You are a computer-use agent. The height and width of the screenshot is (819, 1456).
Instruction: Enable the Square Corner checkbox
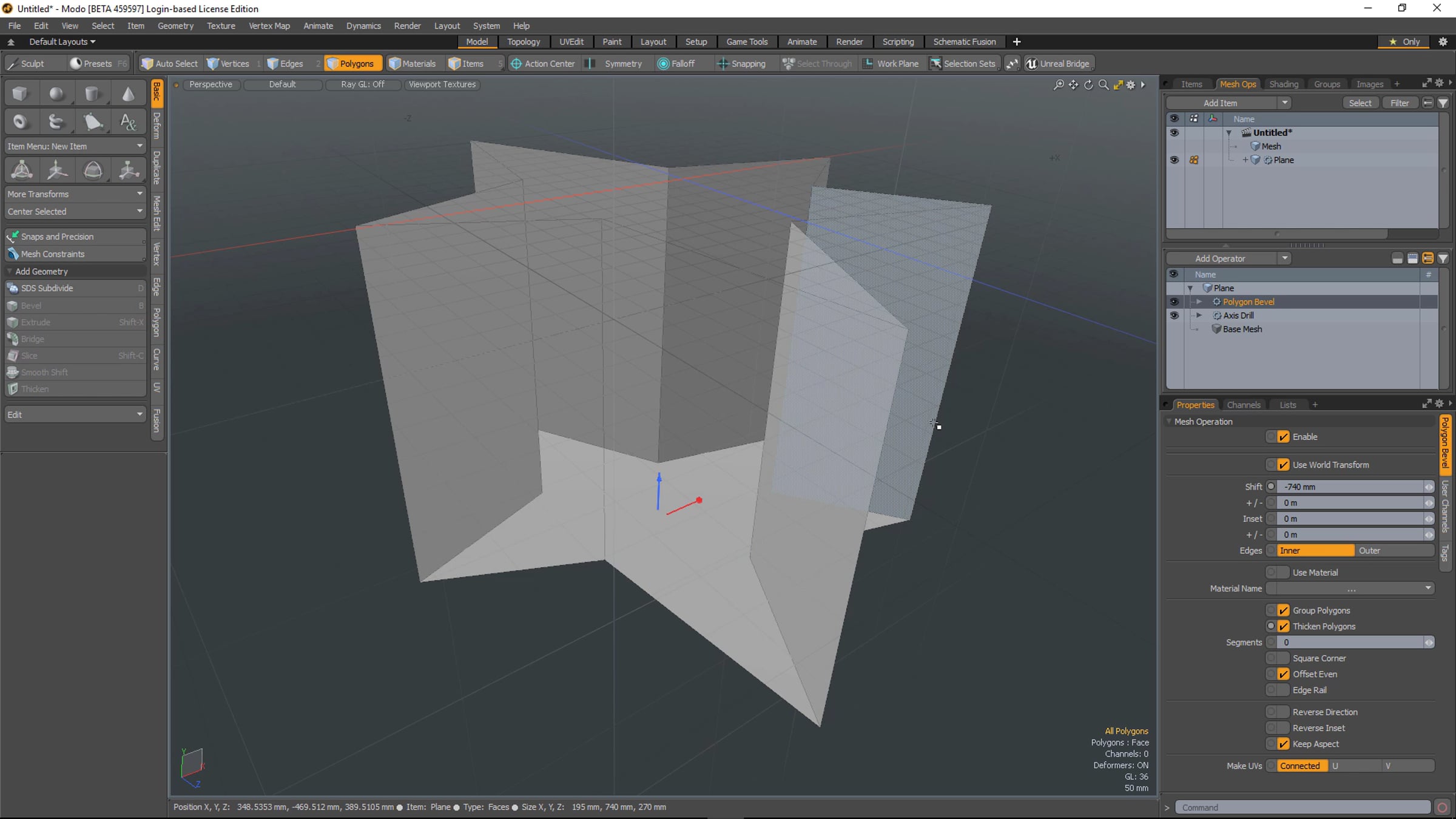[1283, 658]
